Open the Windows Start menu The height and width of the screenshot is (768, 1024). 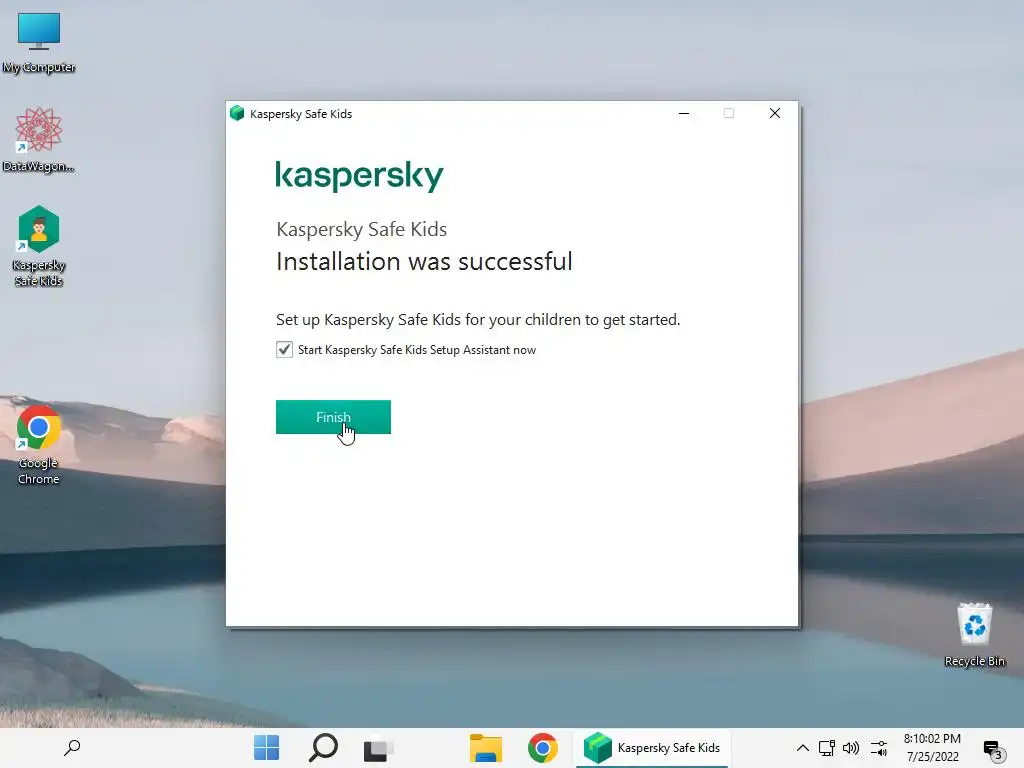click(x=266, y=748)
